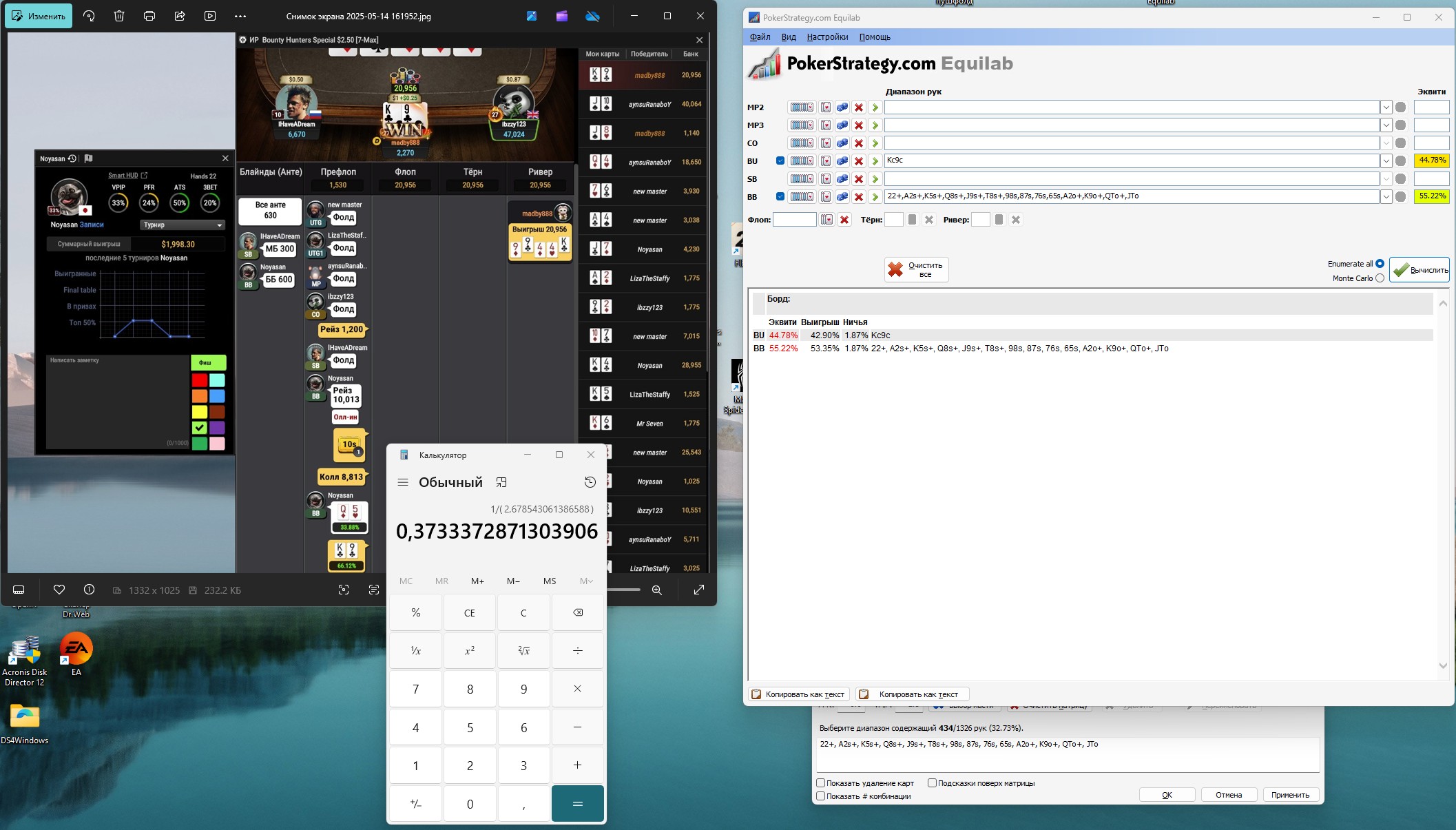This screenshot has height=830, width=1456.
Task: Open the EA desktop shortcut
Action: coord(76,654)
